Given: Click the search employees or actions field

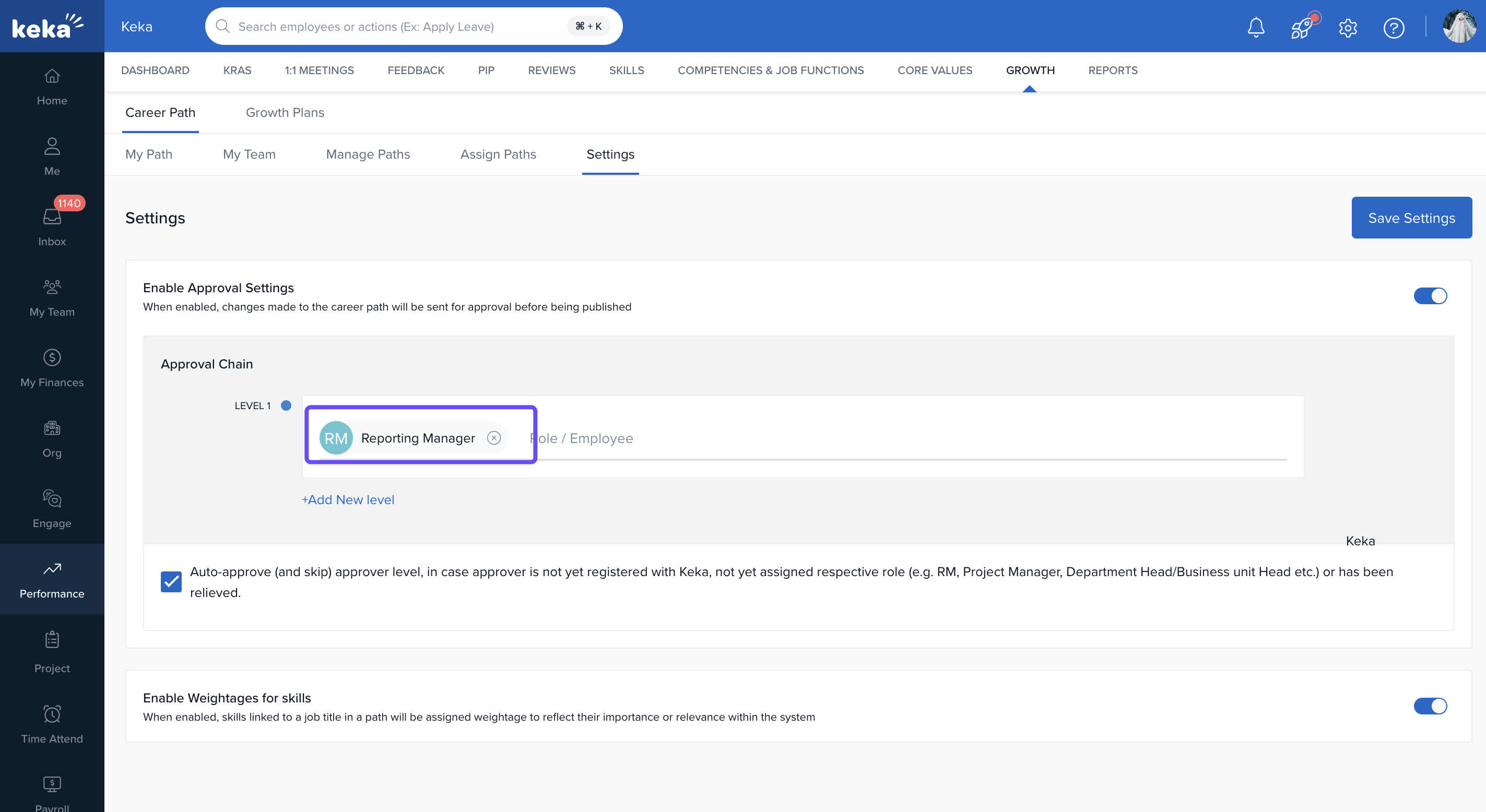Looking at the screenshot, I should click(x=398, y=27).
